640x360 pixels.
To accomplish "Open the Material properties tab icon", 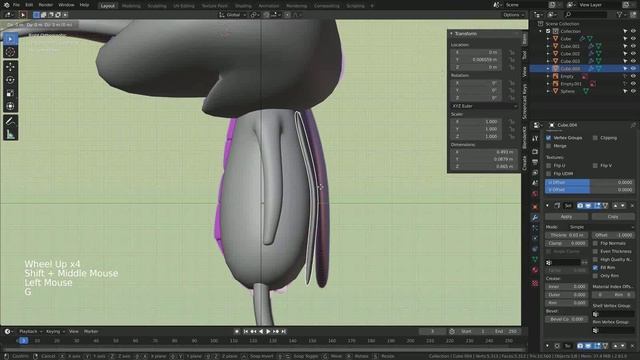I will (x=535, y=270).
